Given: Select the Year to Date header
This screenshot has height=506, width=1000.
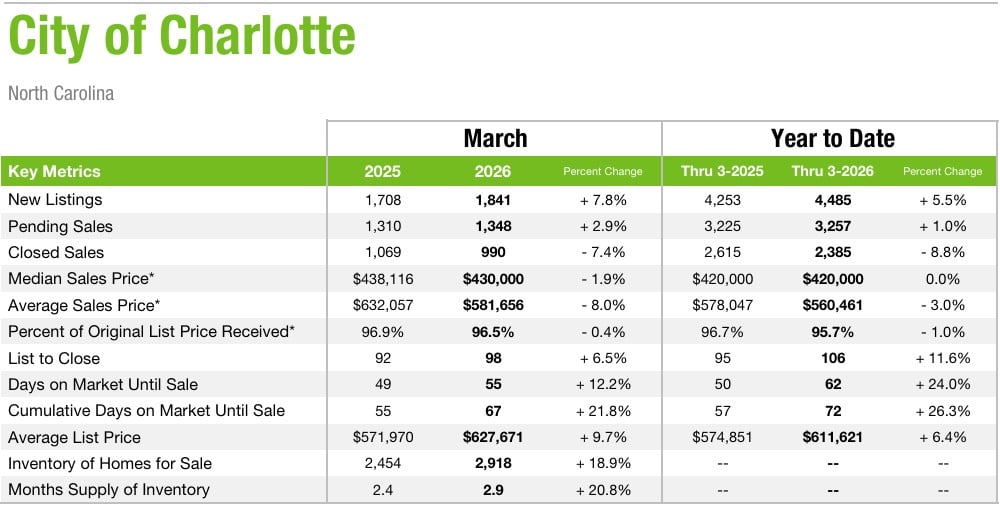Looking at the screenshot, I should [x=832, y=139].
